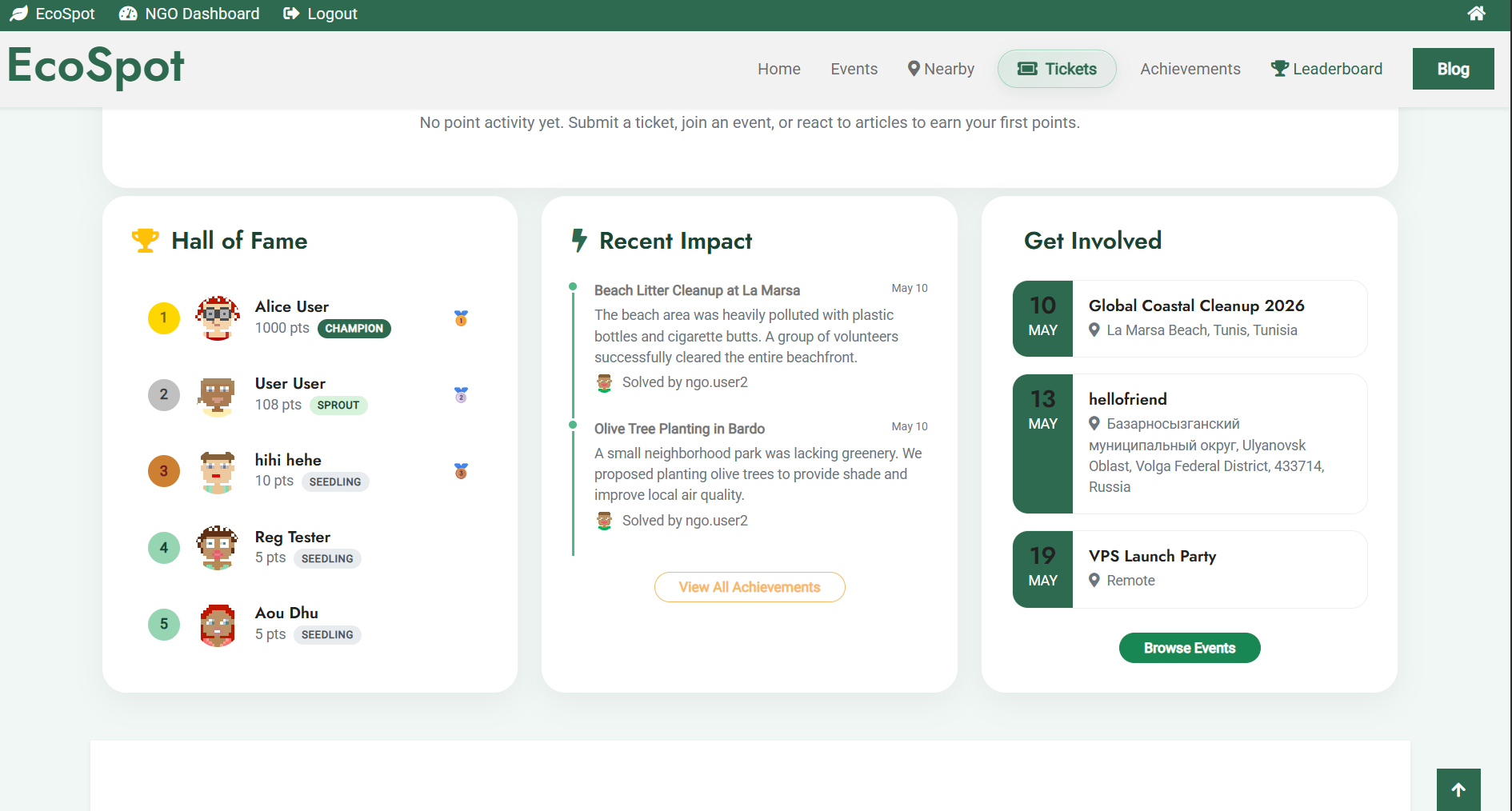Viewport: 1512px width, 811px height.
Task: Click the rank 3 bronze badge
Action: [164, 471]
